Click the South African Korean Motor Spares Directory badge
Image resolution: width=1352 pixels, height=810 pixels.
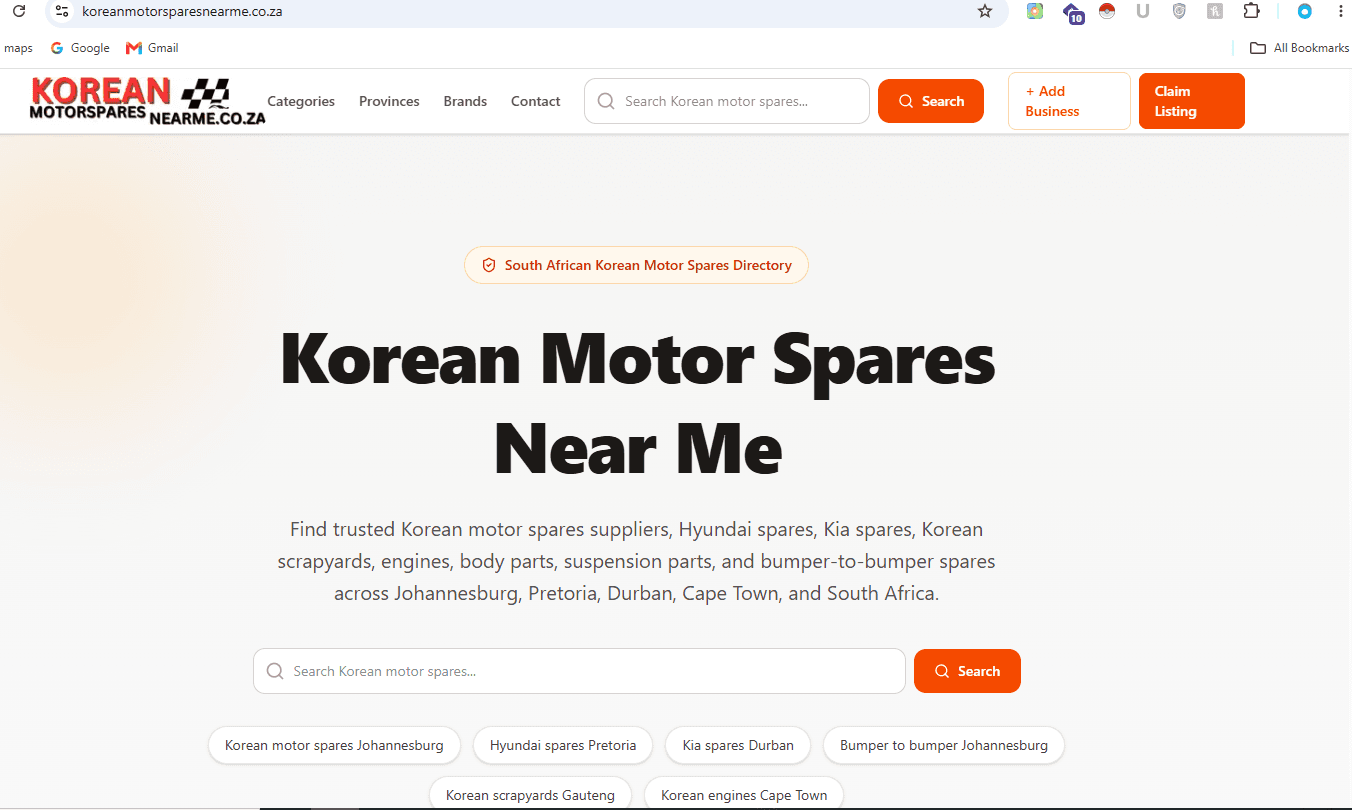[636, 265]
